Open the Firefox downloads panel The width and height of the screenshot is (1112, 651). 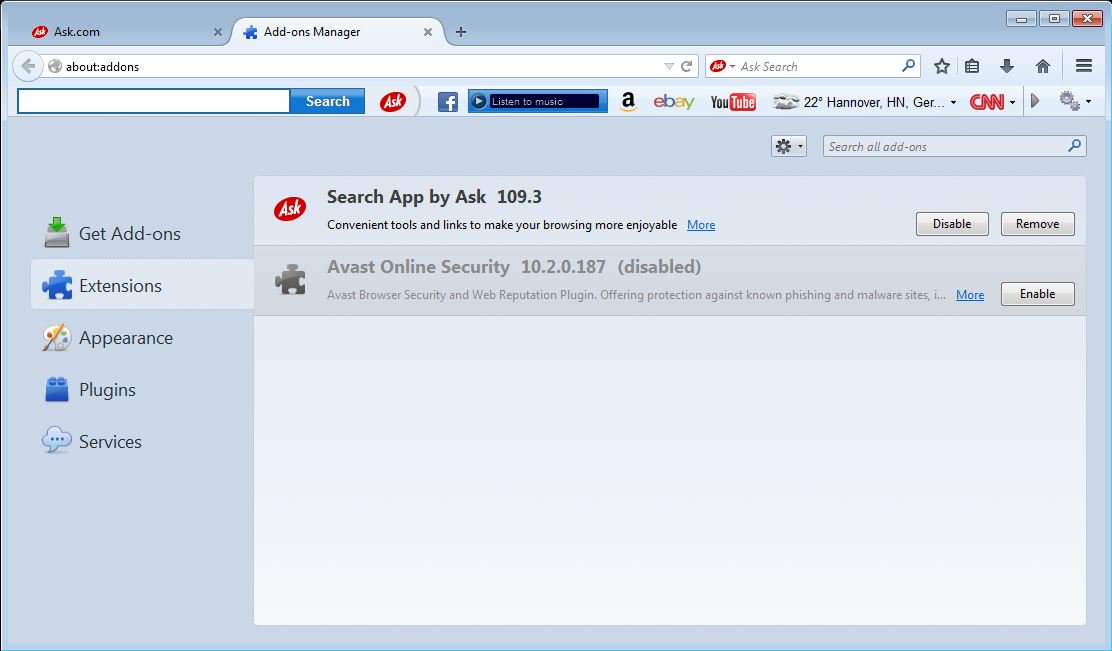[1007, 65]
